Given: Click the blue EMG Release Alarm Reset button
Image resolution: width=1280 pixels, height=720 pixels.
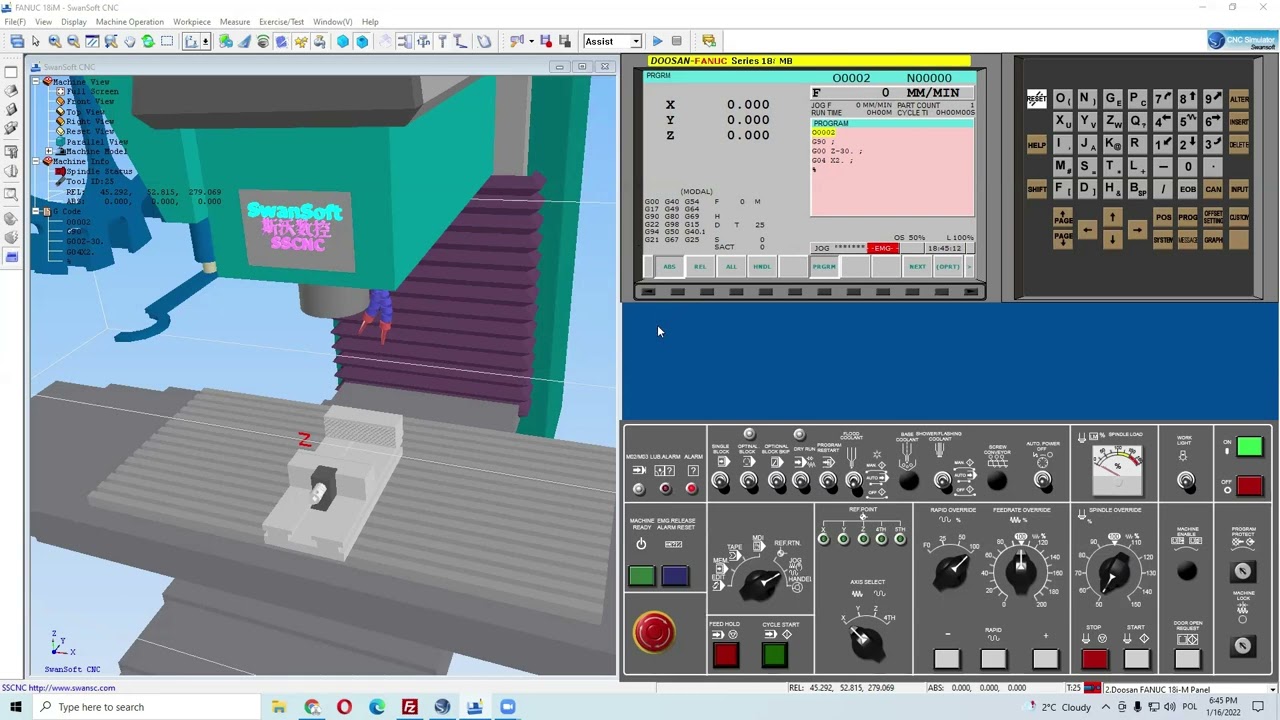Looking at the screenshot, I should click(674, 576).
